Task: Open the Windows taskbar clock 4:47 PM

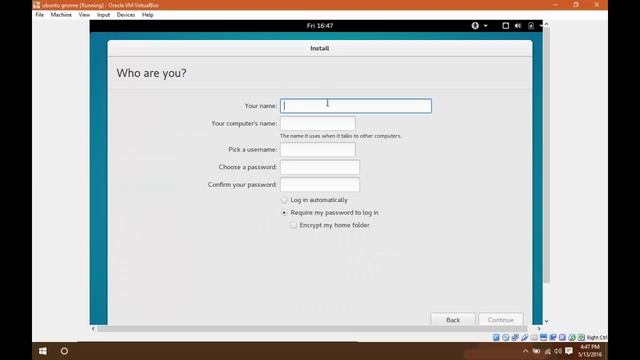Action: pos(590,351)
